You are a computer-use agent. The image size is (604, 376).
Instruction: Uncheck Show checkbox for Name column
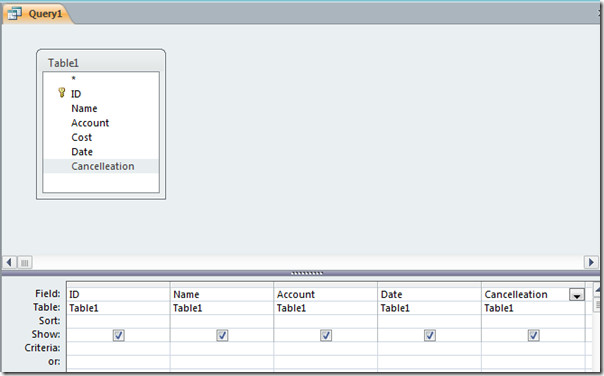(x=222, y=335)
